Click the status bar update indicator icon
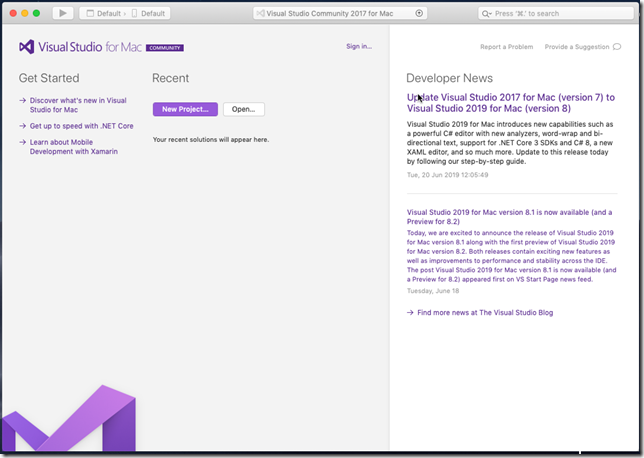The image size is (644, 458). [419, 14]
